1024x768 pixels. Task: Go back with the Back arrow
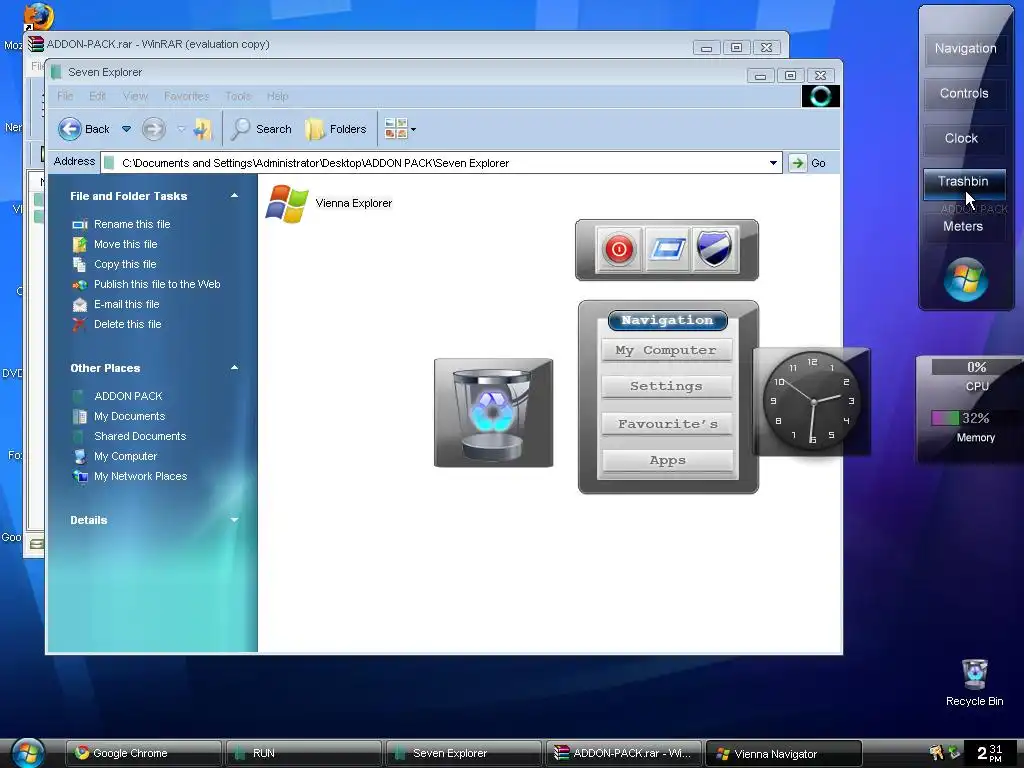click(x=84, y=129)
